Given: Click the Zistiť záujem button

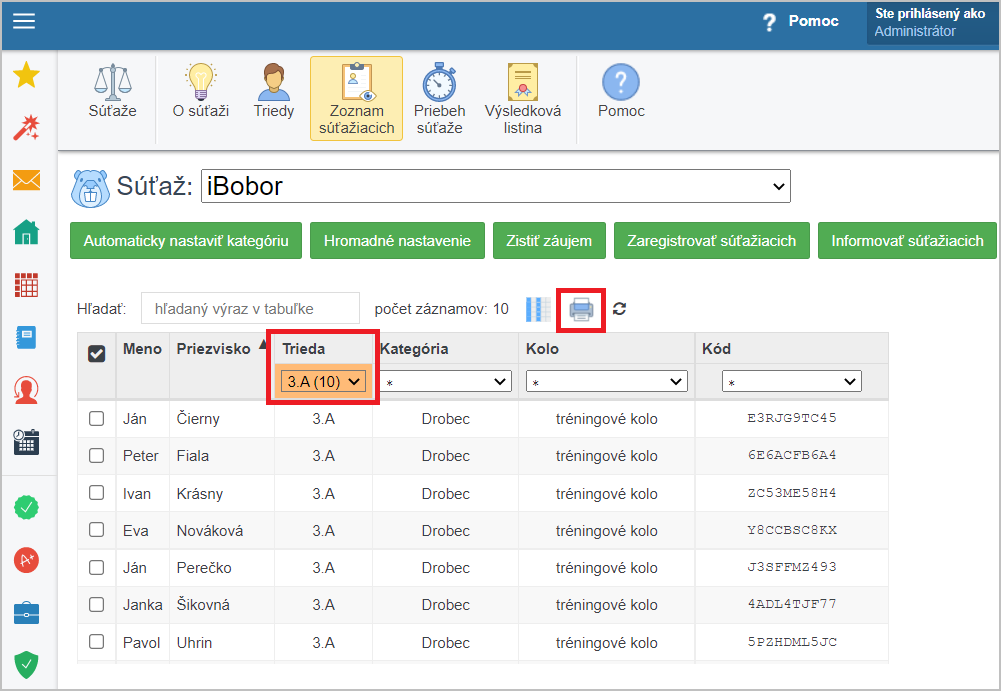Looking at the screenshot, I should (549, 241).
